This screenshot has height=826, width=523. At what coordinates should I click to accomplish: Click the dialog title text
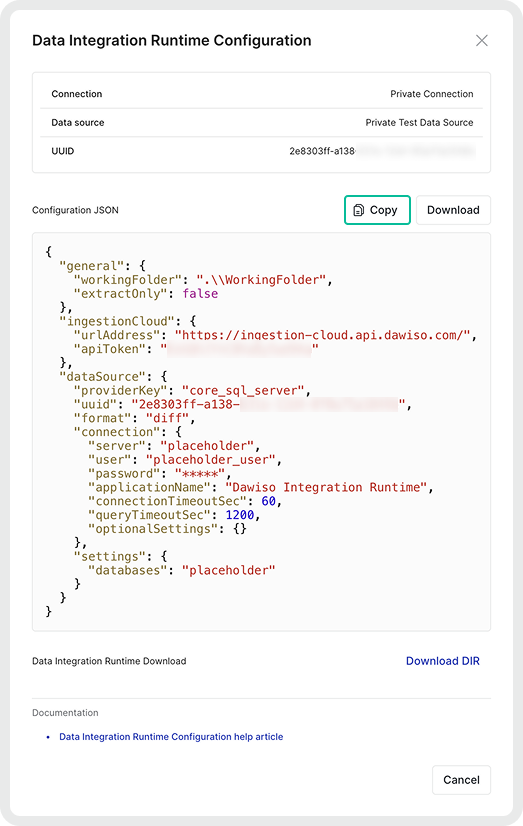pos(172,41)
